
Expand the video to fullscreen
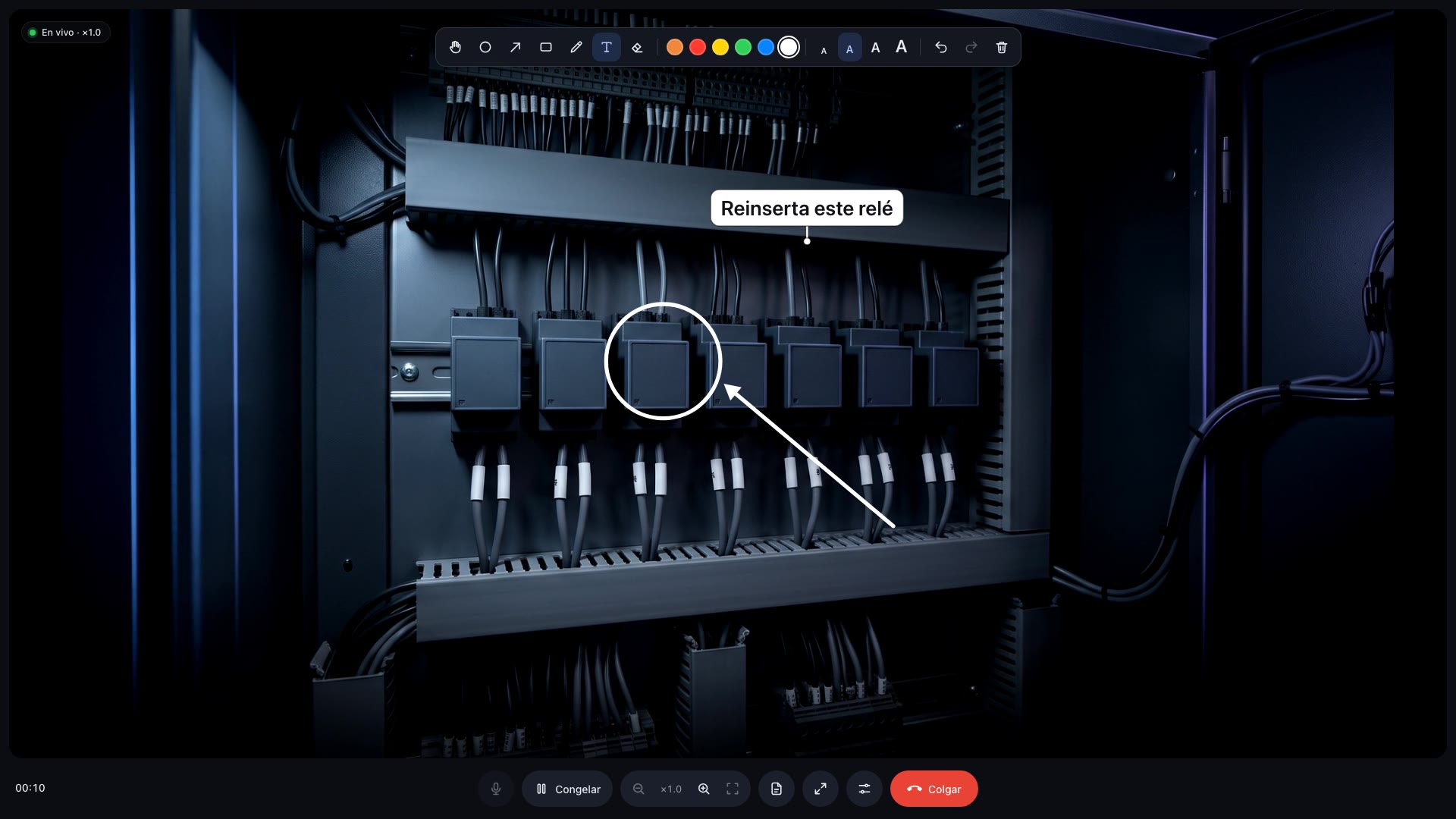[x=821, y=789]
